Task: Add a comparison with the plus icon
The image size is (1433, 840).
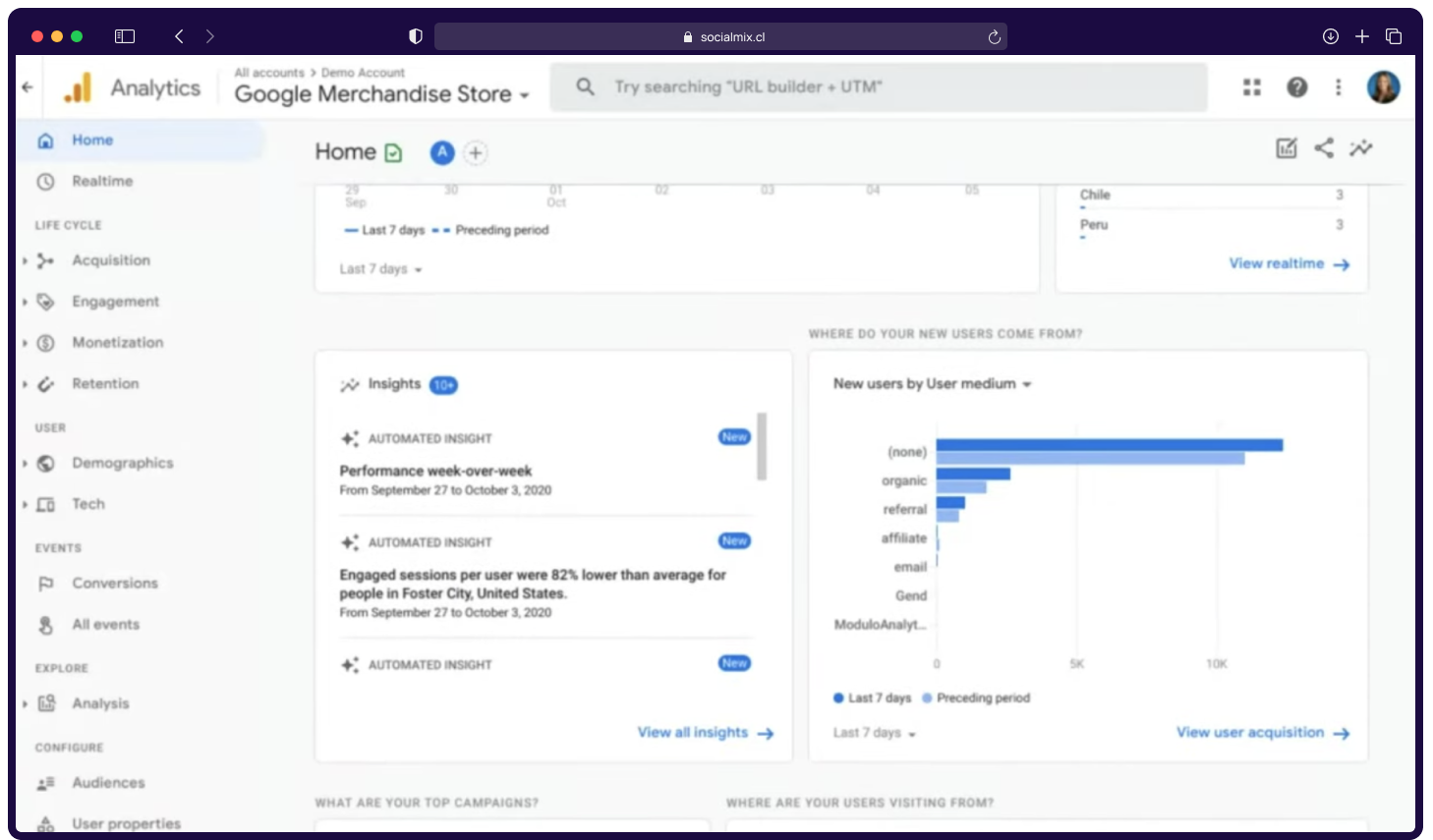Action: [x=476, y=152]
